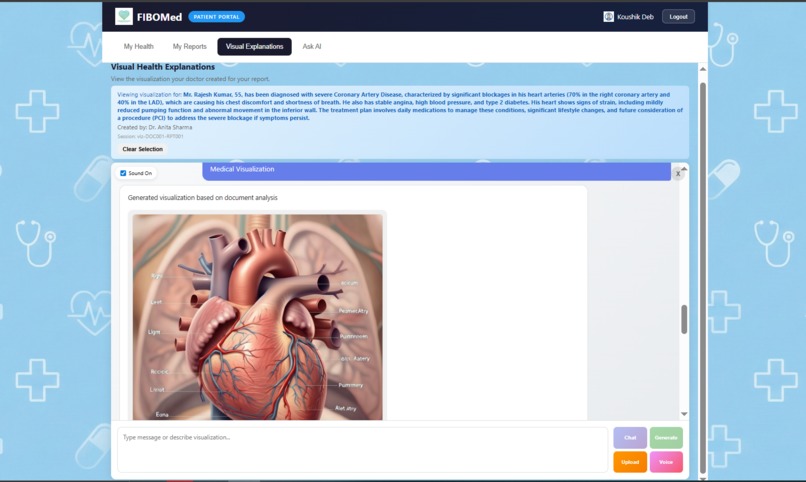Click 'View the visualization your doctor created' subtitle
The height and width of the screenshot is (482, 806).
coord(190,79)
